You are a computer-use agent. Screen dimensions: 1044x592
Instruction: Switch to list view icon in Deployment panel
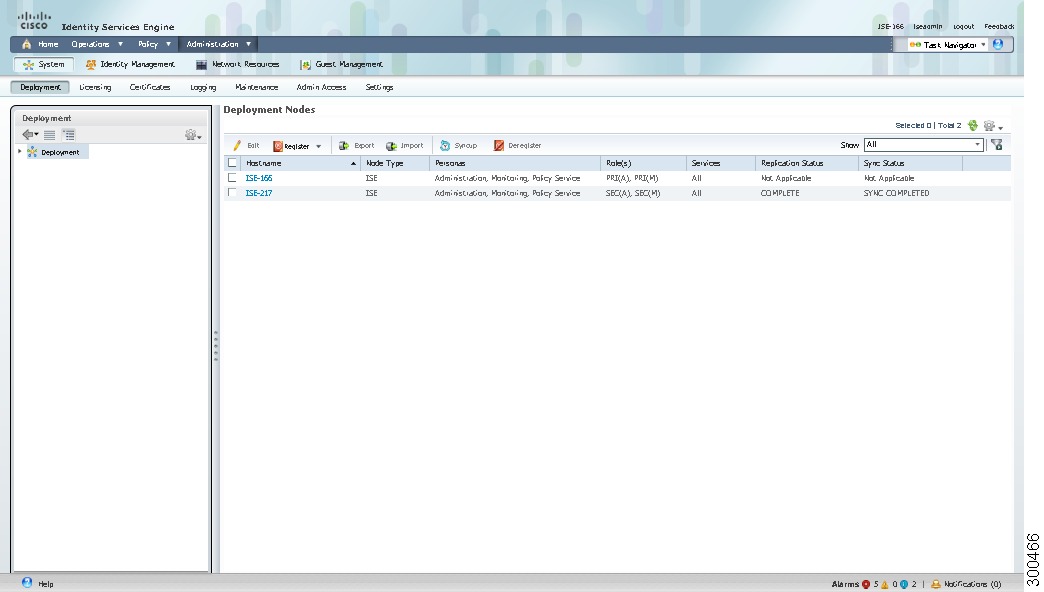coord(49,135)
